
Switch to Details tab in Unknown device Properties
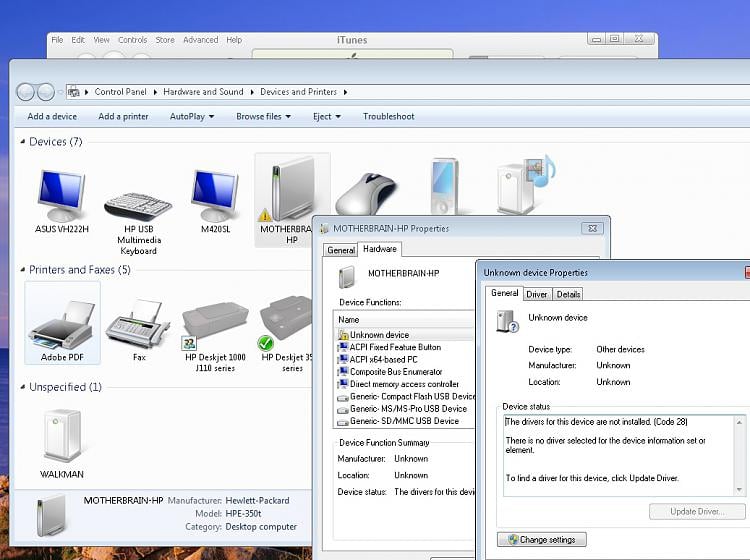point(568,294)
